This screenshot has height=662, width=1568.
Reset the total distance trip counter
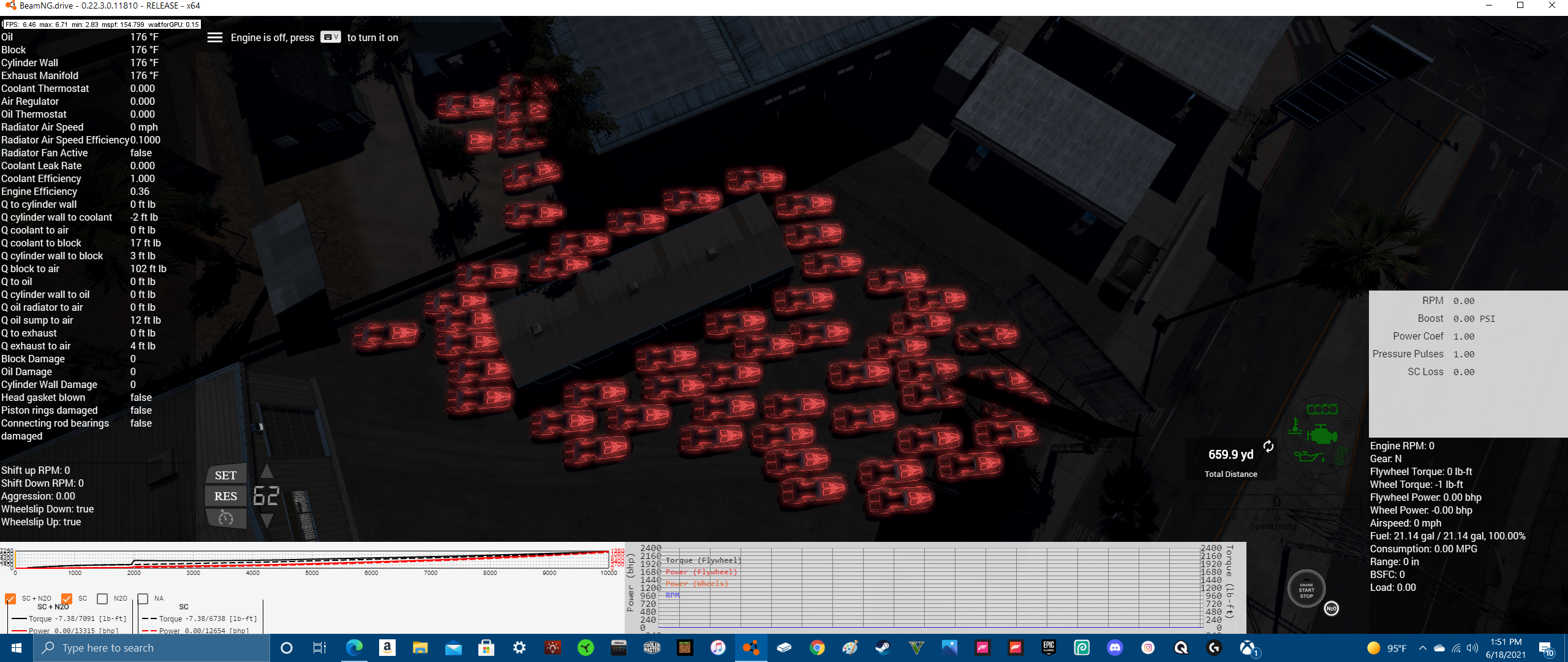(x=1268, y=446)
